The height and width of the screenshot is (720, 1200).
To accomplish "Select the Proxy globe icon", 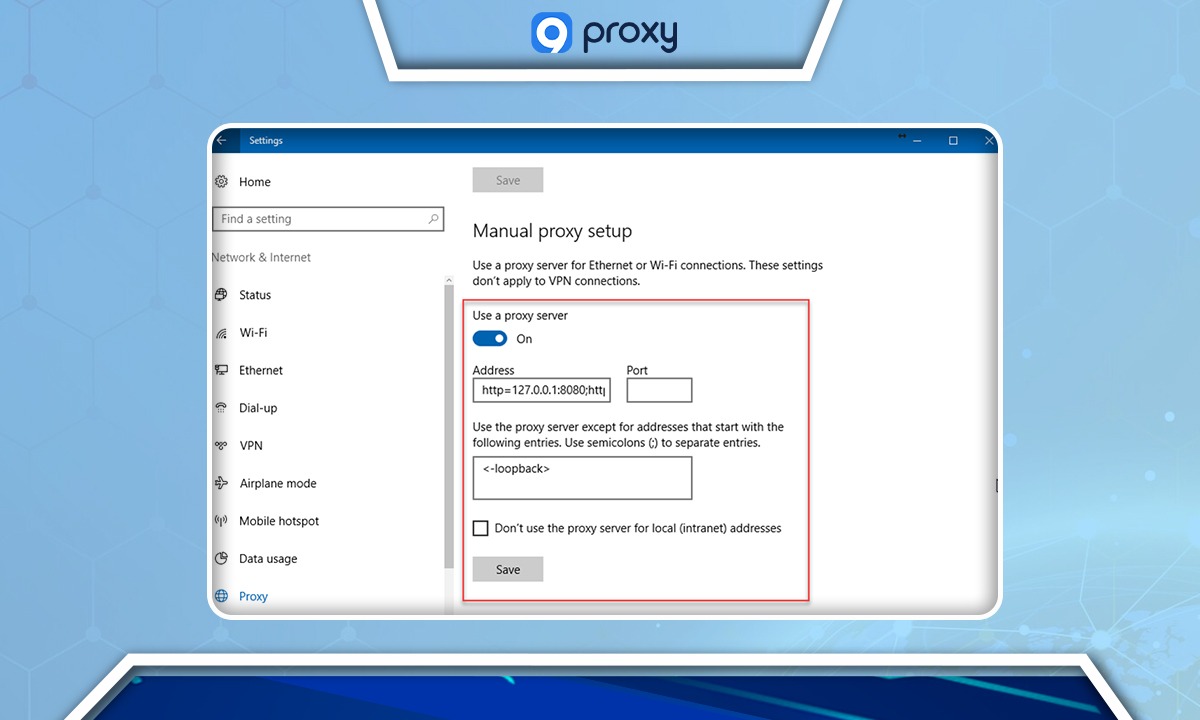I will click(x=222, y=596).
